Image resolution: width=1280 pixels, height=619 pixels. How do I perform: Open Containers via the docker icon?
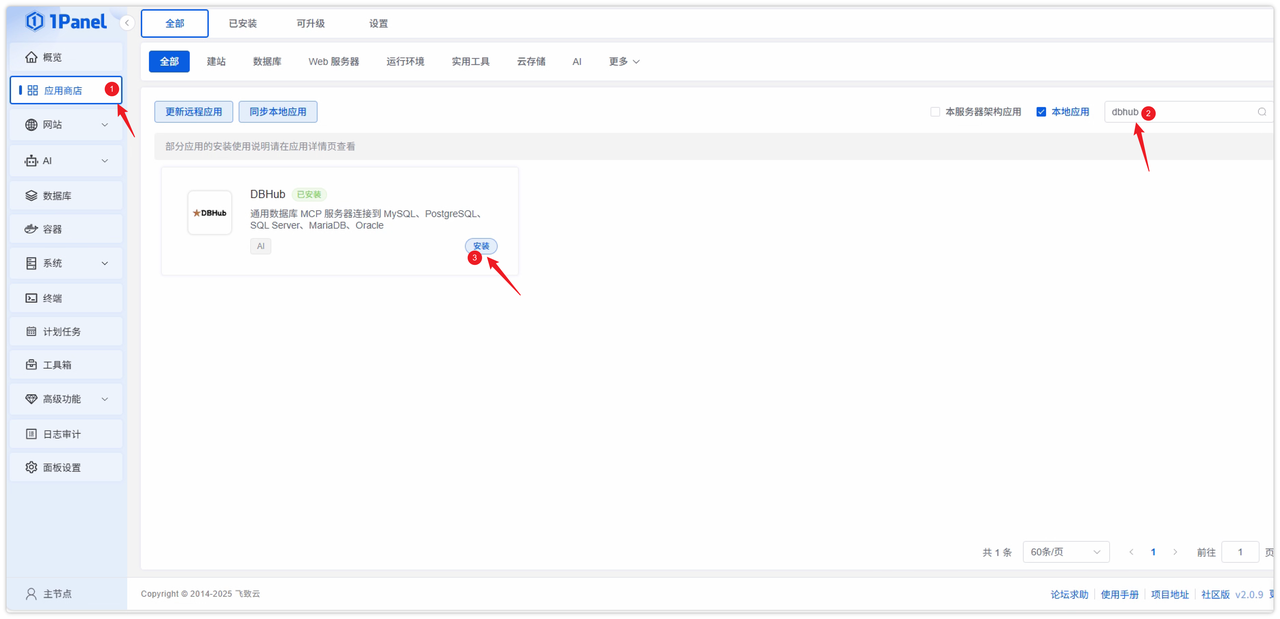coord(31,229)
